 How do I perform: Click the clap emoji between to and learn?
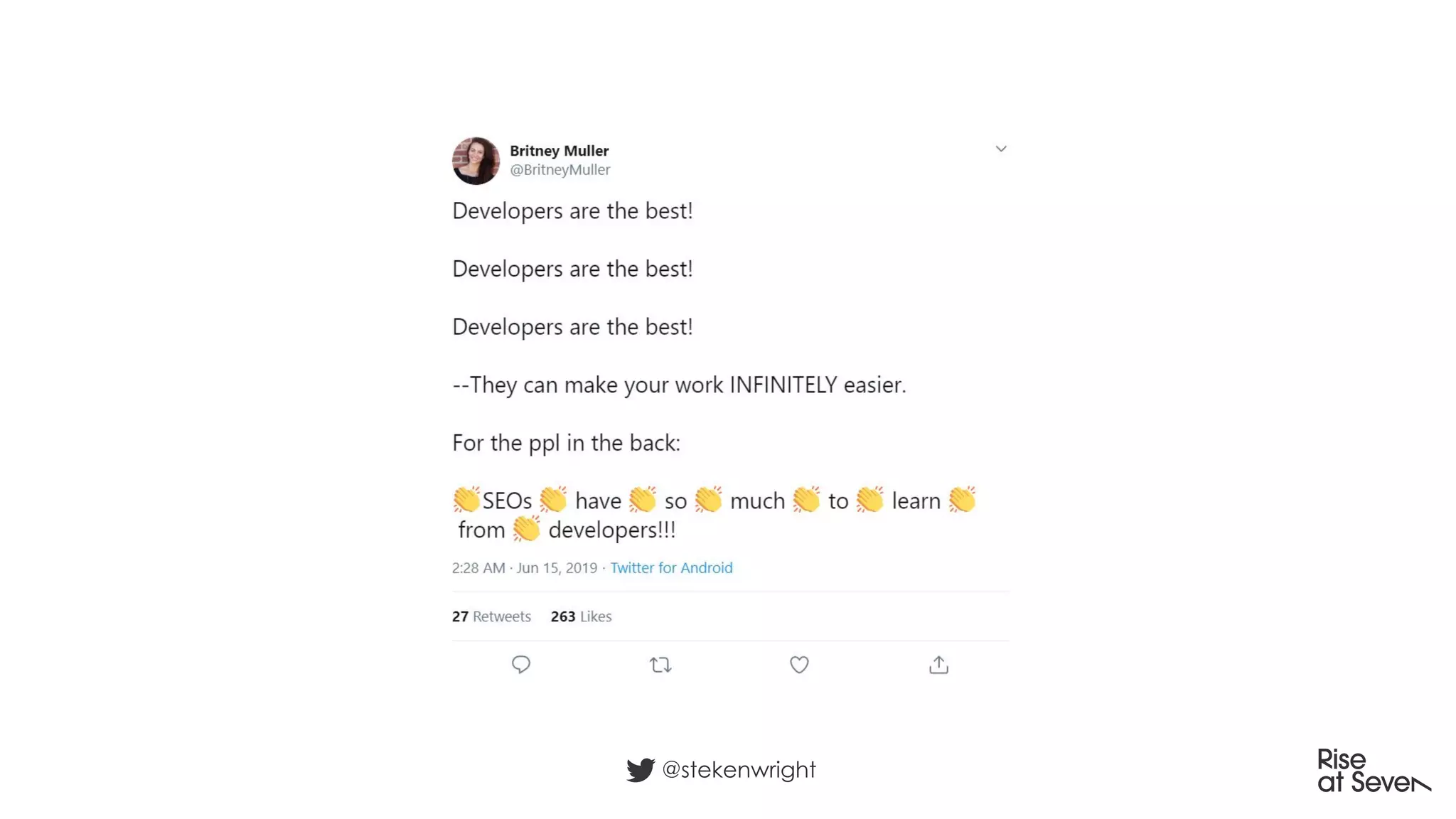pos(870,500)
